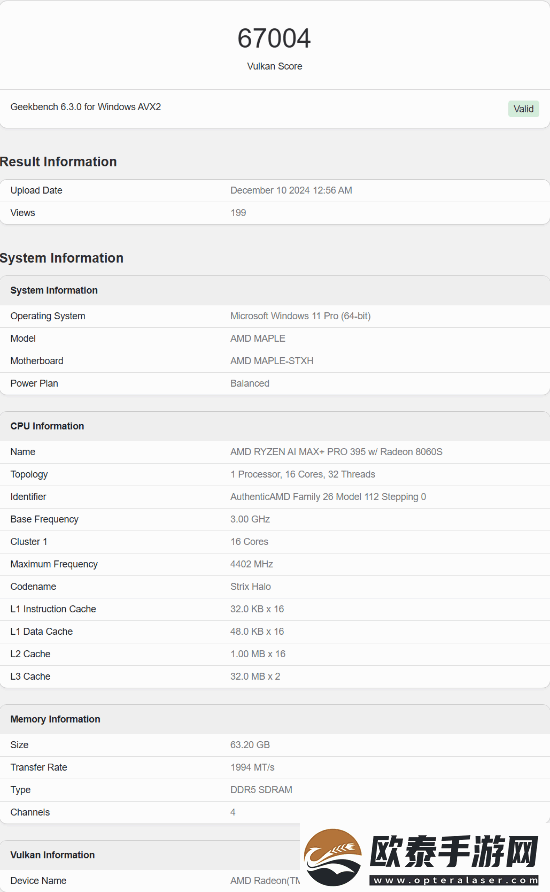This screenshot has height=892, width=550.
Task: Select transfer rate 1994 MT/s
Action: point(253,767)
